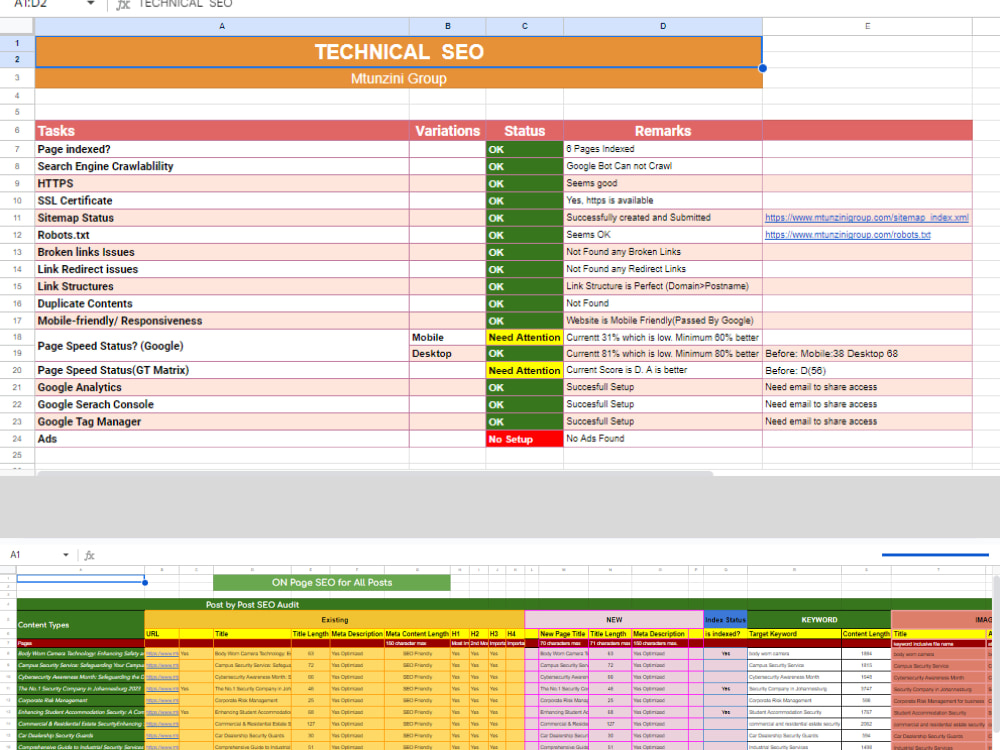Select the Car Dealership Security Guards row

tap(80, 735)
